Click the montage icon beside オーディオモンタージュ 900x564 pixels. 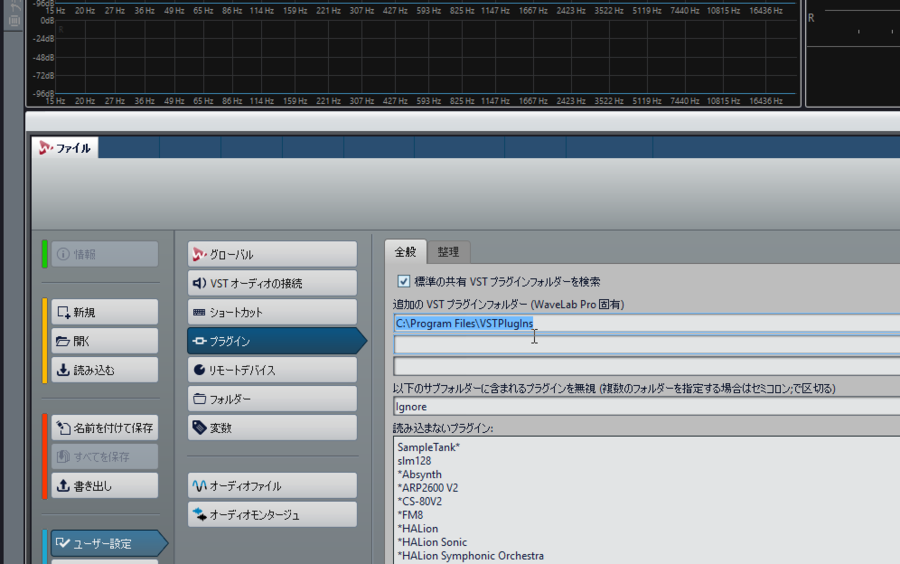pos(199,514)
